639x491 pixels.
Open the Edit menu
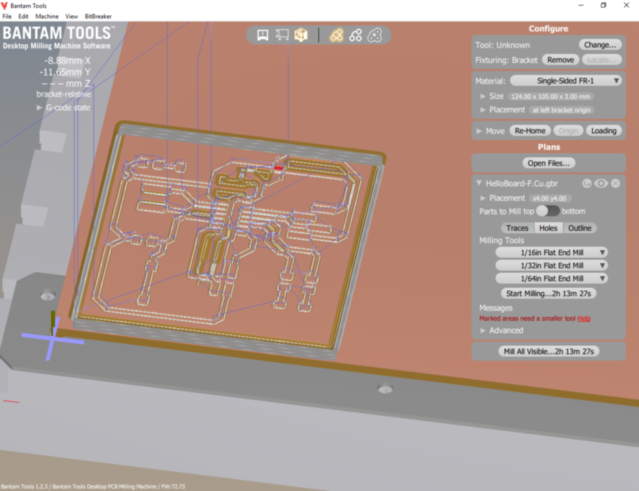(23, 16)
